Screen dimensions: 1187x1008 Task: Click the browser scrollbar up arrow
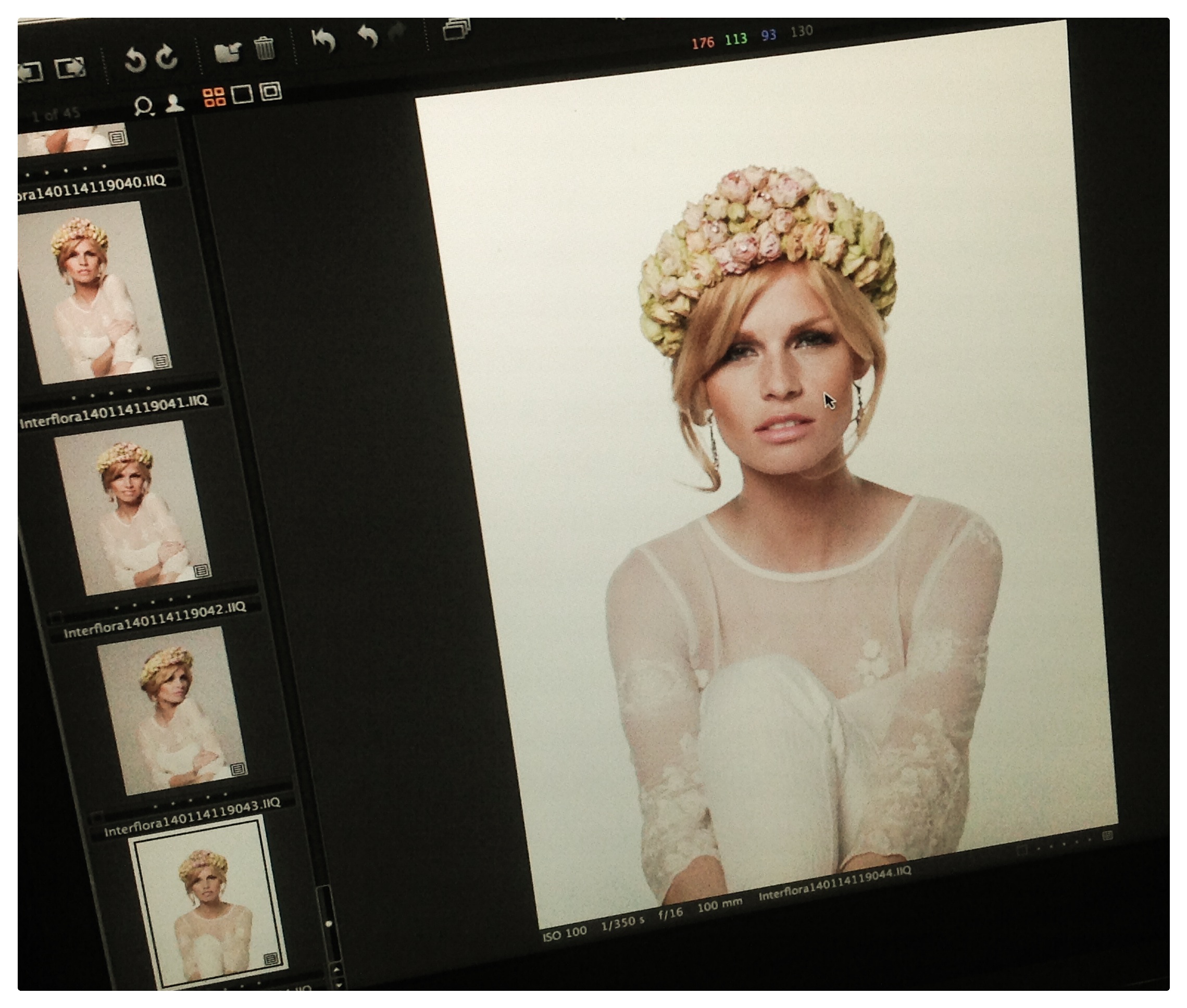coord(336,969)
